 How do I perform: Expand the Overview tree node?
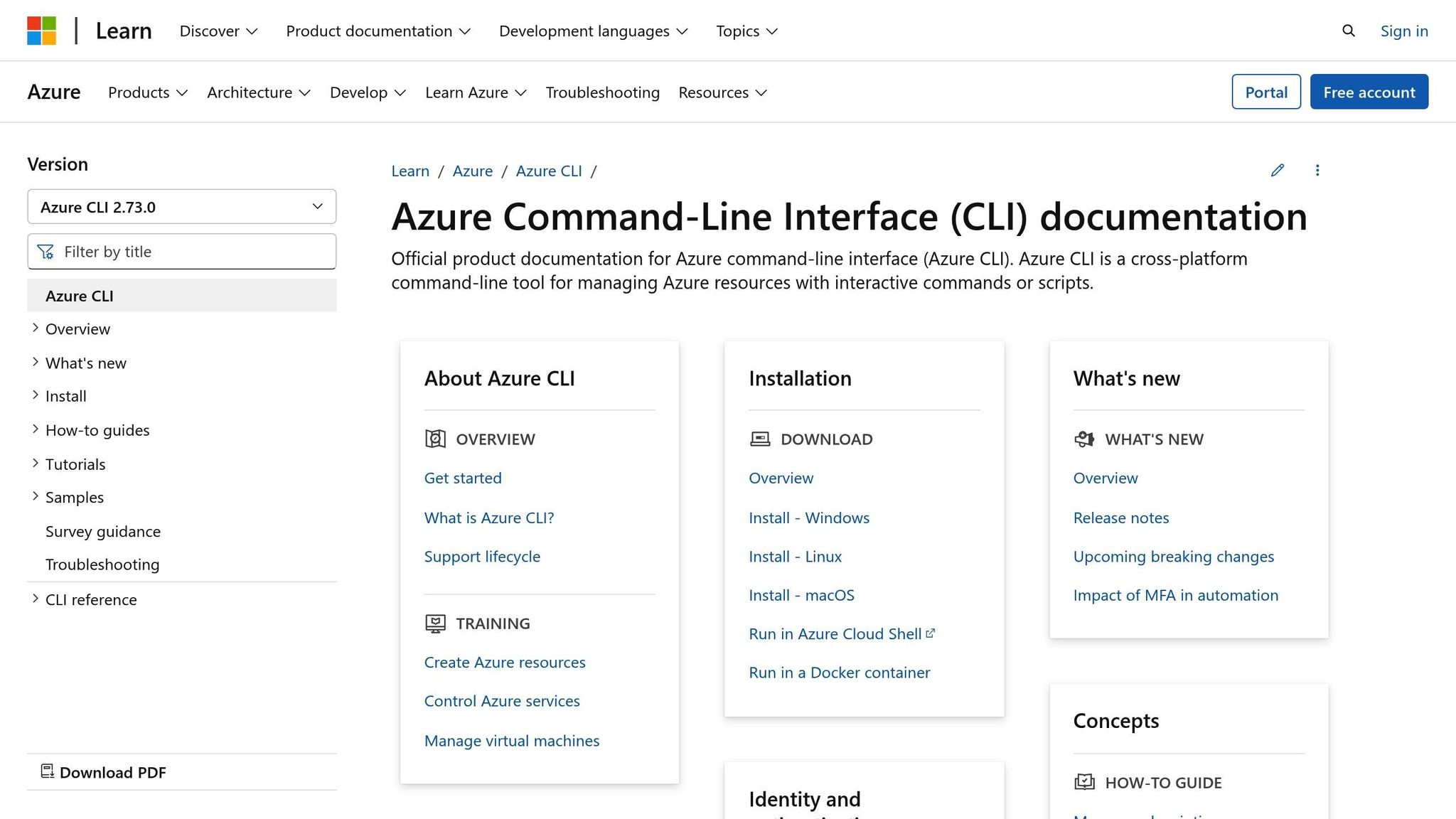(x=35, y=328)
